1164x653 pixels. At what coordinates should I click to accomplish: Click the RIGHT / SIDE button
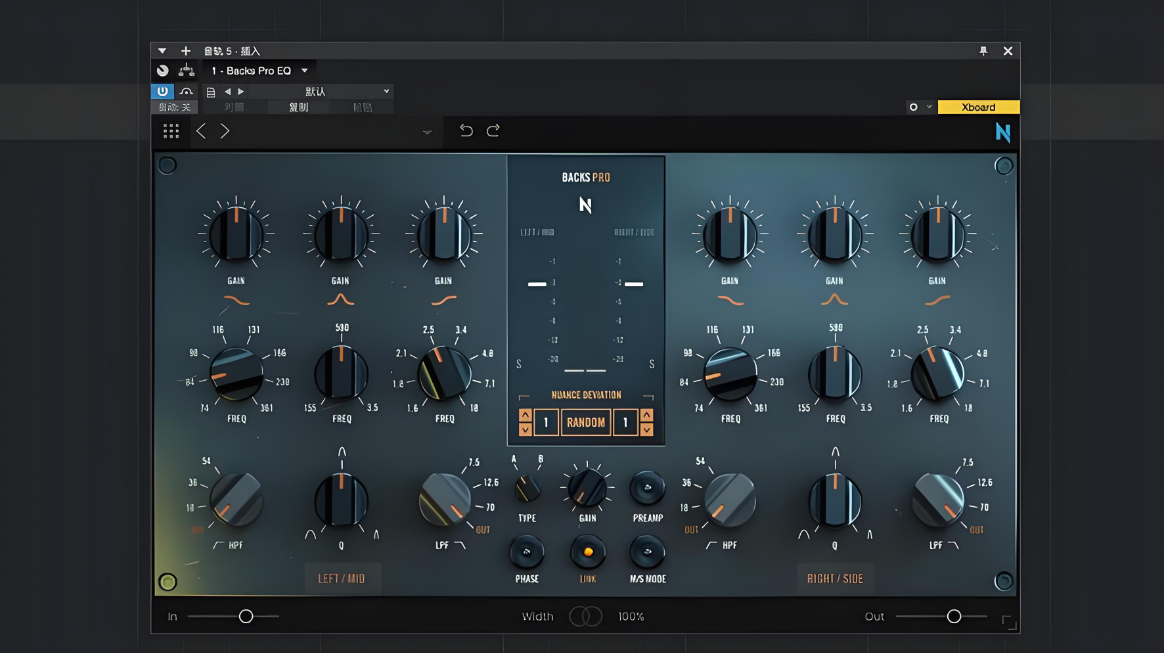pos(835,579)
